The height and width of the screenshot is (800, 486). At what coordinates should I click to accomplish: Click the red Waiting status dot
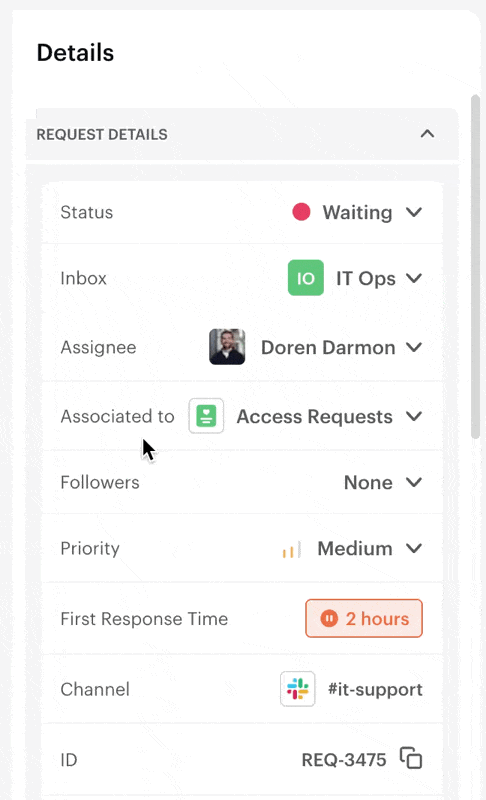301,212
